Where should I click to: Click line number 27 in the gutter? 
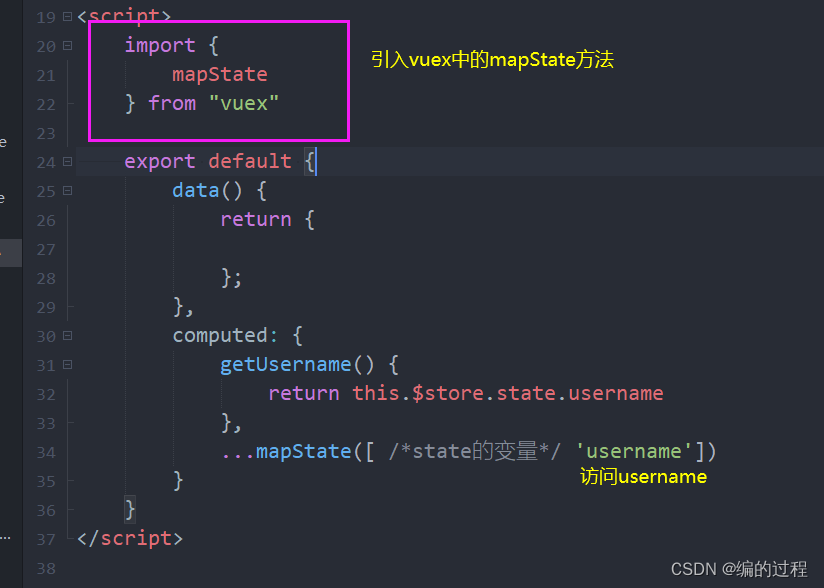click(46, 250)
